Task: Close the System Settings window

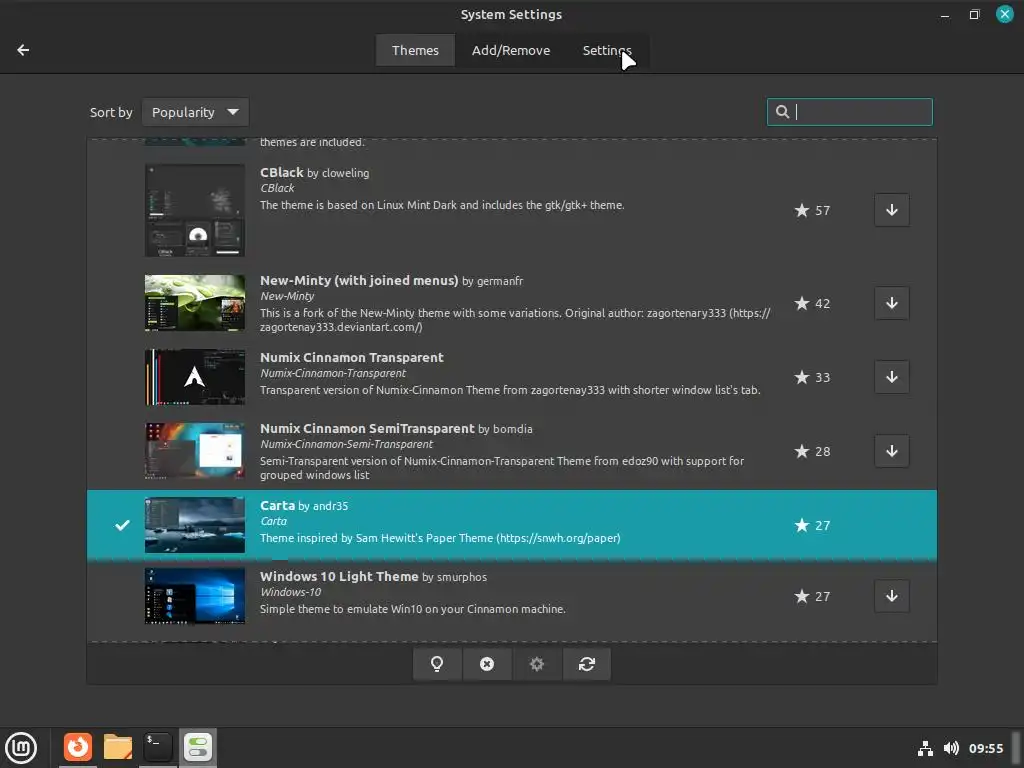Action: coord(1004,14)
